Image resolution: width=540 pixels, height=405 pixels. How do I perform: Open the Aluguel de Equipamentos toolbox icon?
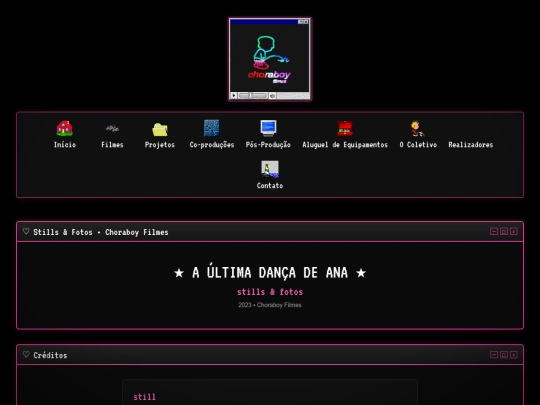345,128
